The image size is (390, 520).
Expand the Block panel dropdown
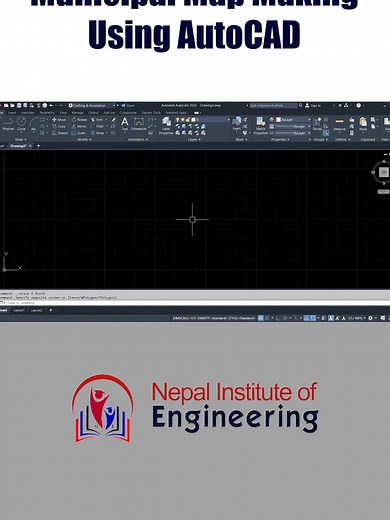(241, 139)
